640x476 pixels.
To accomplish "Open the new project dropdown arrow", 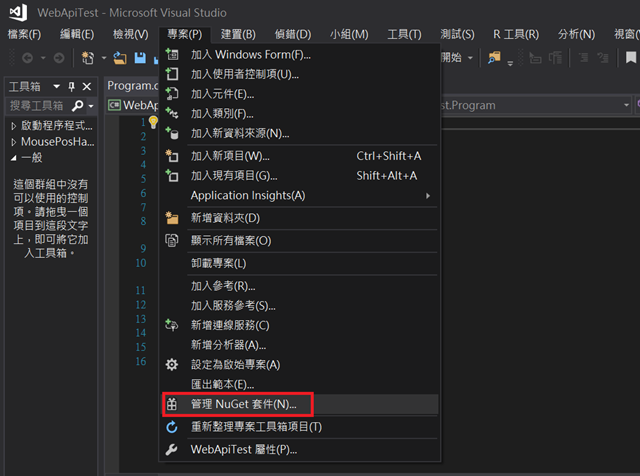I will tap(104, 58).
